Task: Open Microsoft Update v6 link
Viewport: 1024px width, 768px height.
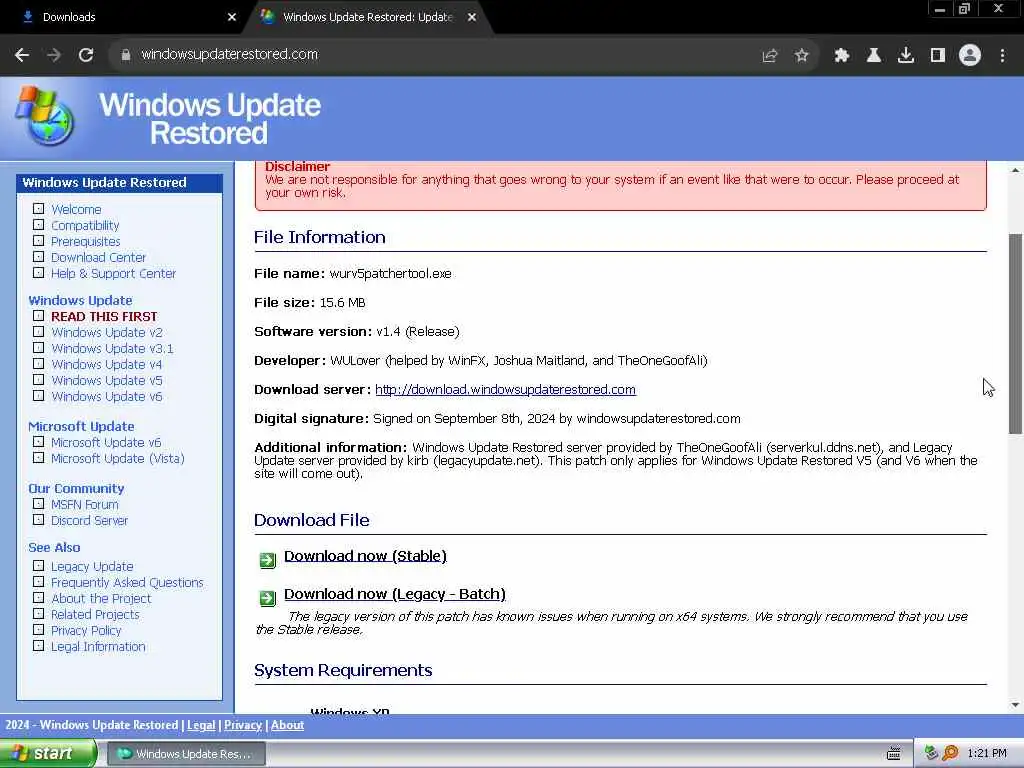Action: click(106, 443)
